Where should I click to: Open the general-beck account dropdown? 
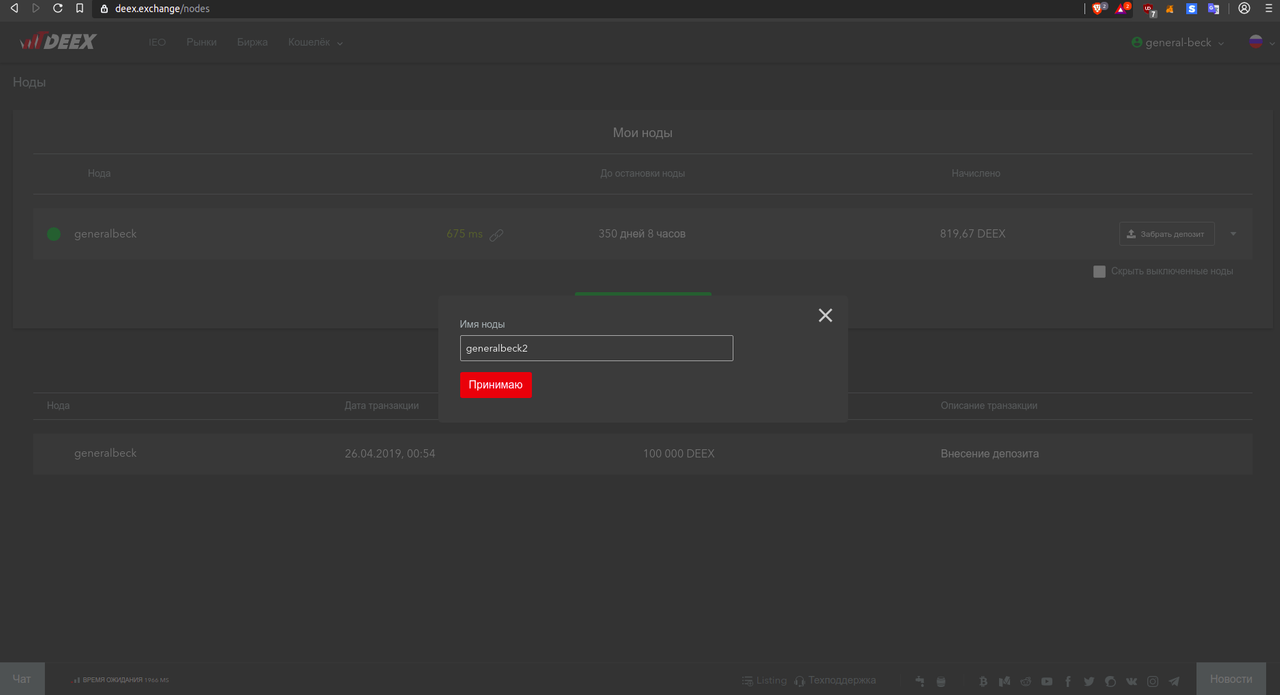(x=1177, y=43)
